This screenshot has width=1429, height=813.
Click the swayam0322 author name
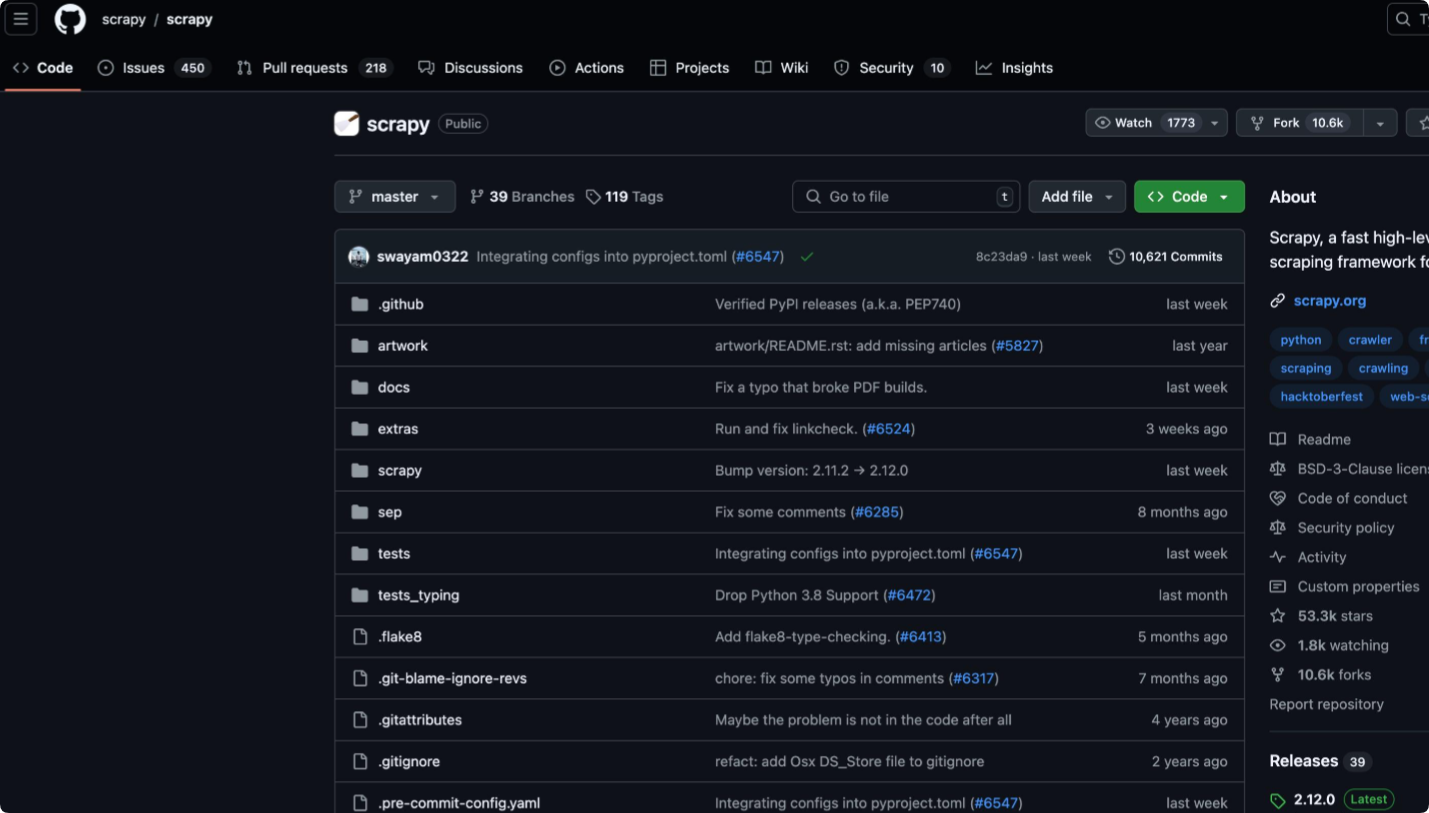coord(422,257)
